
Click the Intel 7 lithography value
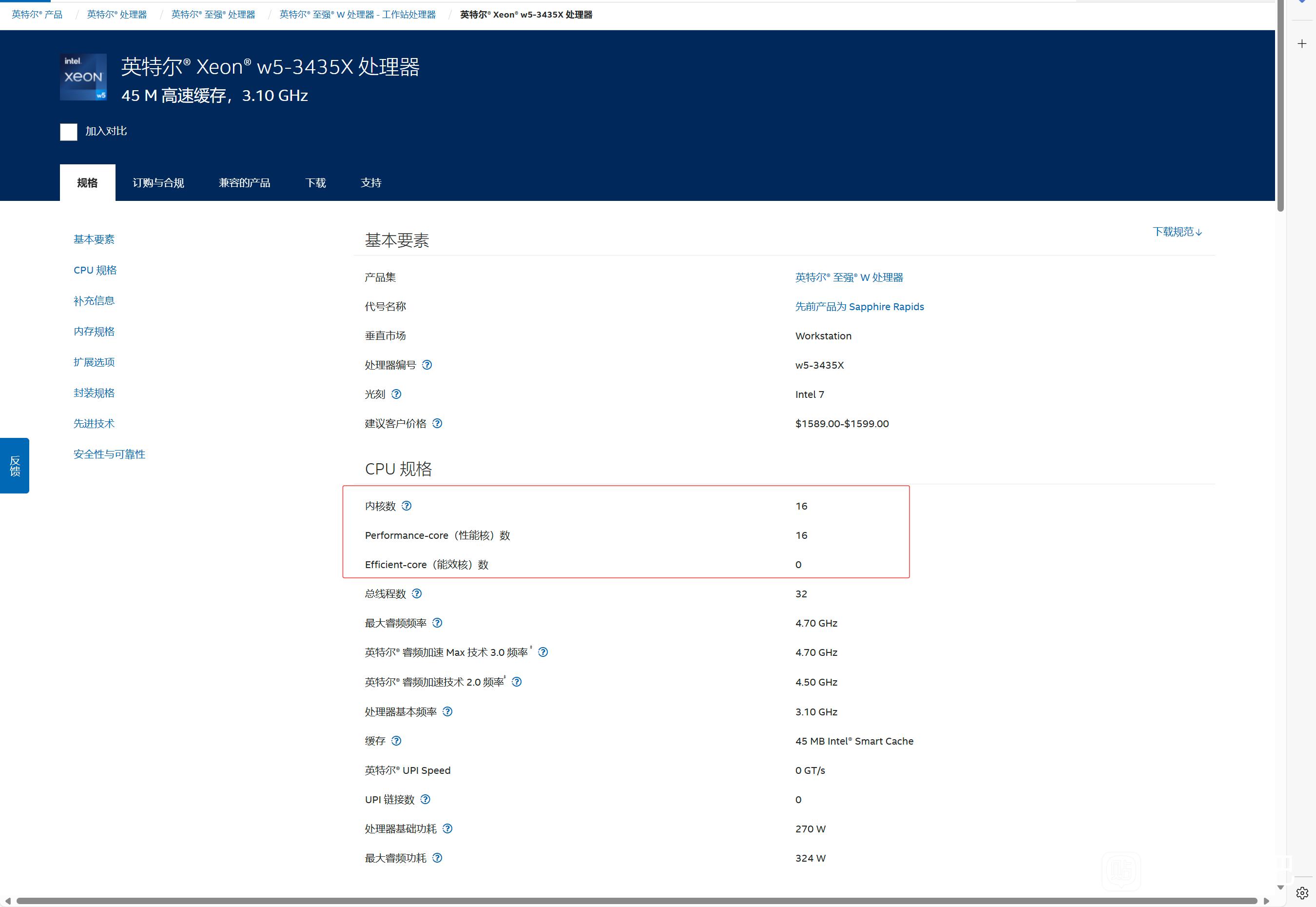[810, 394]
